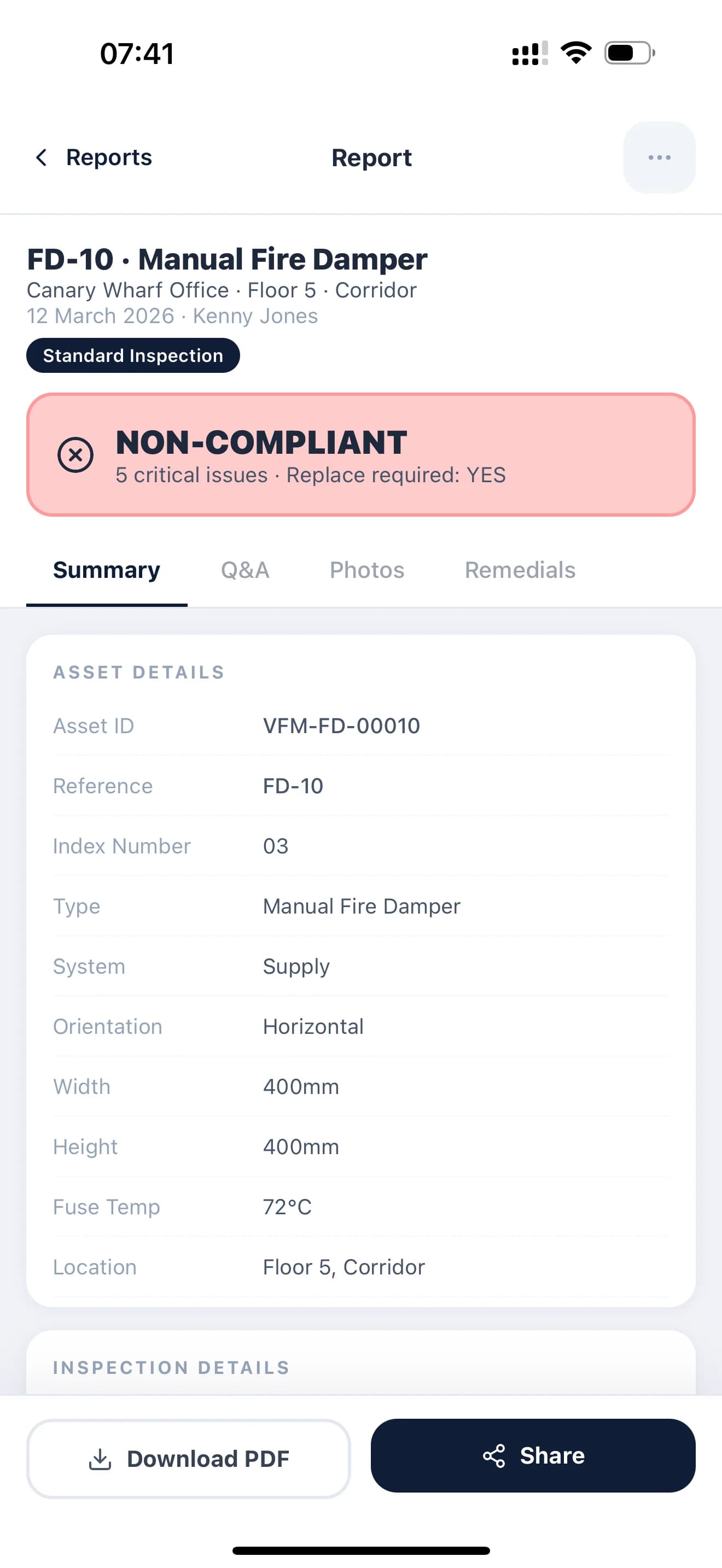The width and height of the screenshot is (722, 1568).
Task: Tap the Wi-Fi status icon
Action: [576, 53]
